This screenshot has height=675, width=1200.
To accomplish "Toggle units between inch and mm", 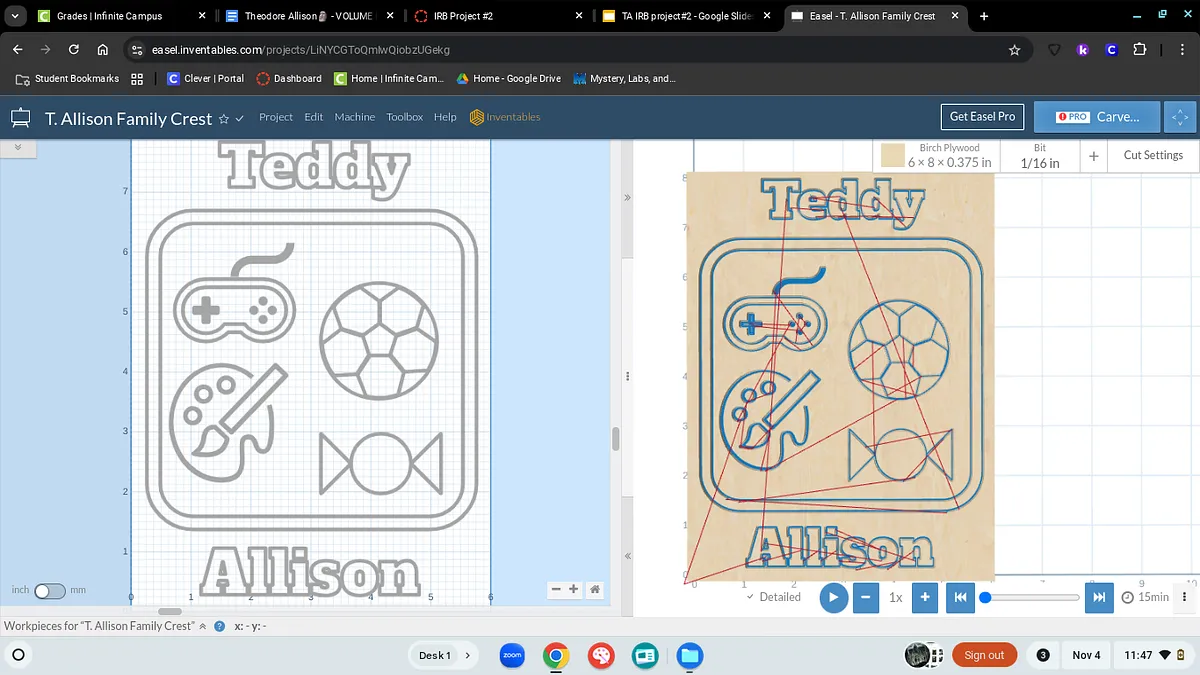I will coord(49,591).
